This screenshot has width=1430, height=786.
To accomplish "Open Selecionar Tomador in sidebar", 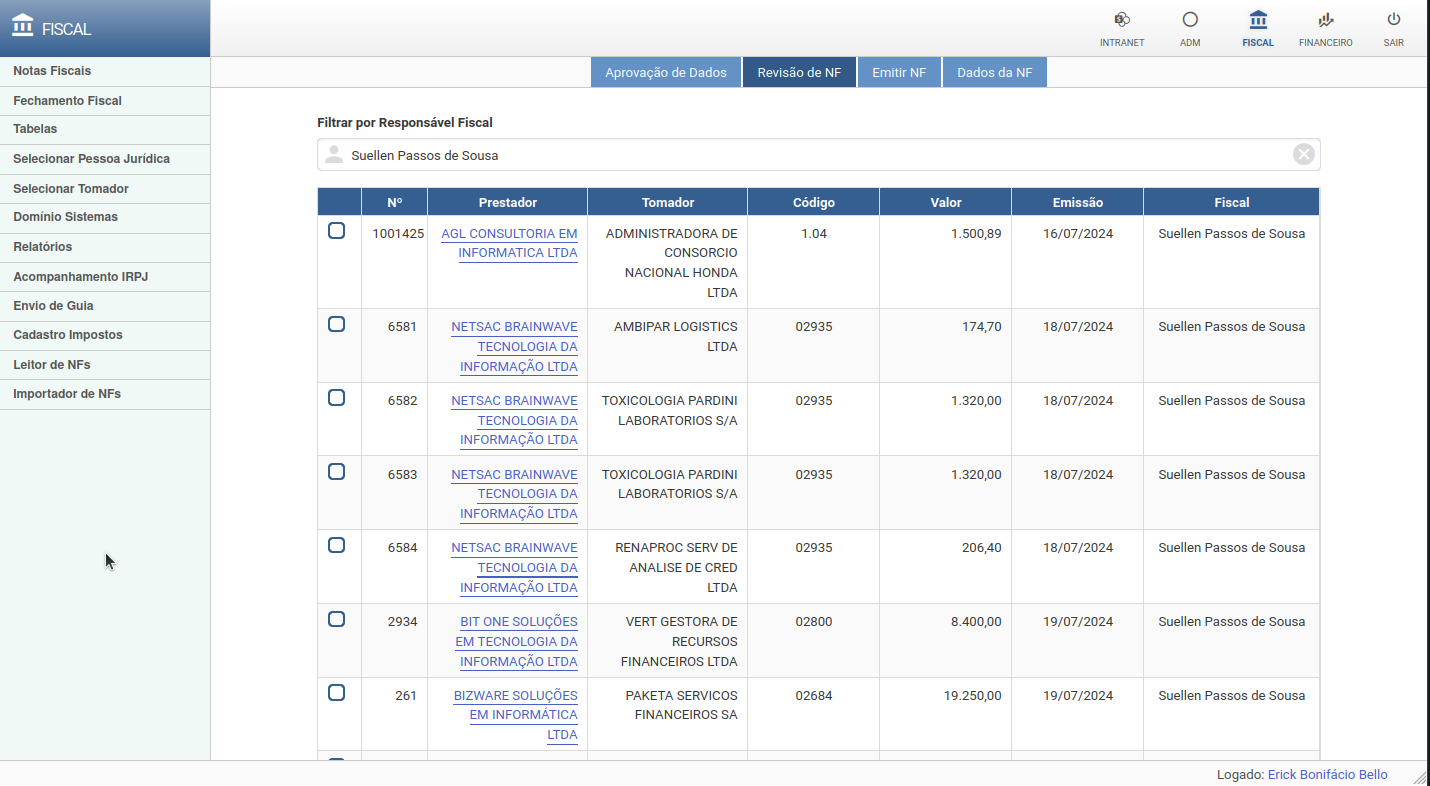I will [x=105, y=189].
